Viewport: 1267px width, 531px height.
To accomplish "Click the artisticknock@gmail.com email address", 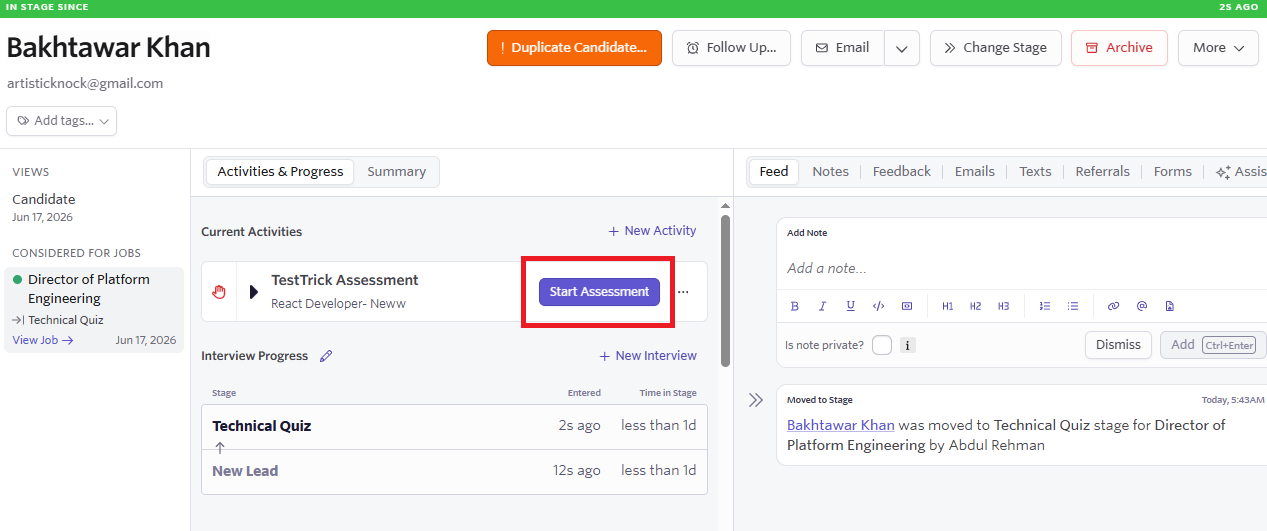I will 85,84.
